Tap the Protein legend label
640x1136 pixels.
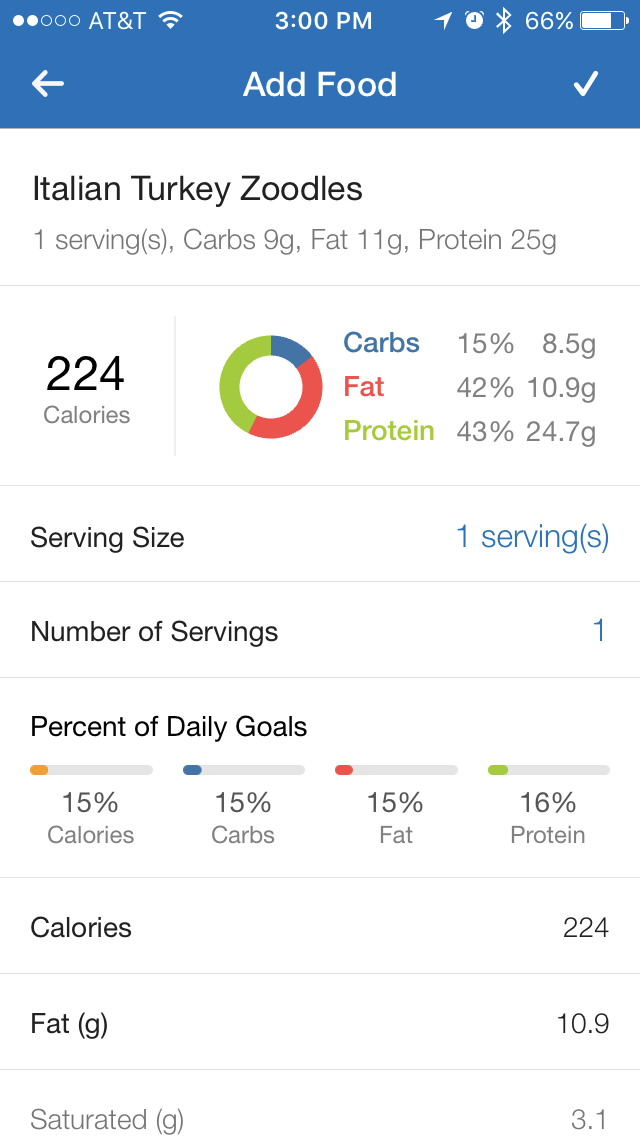[389, 431]
